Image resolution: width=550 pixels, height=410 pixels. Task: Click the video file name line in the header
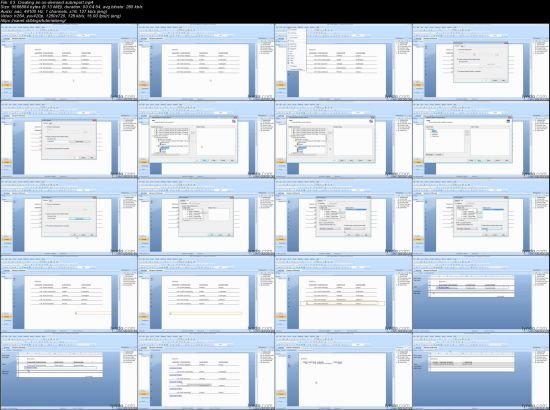(x=47, y=2)
